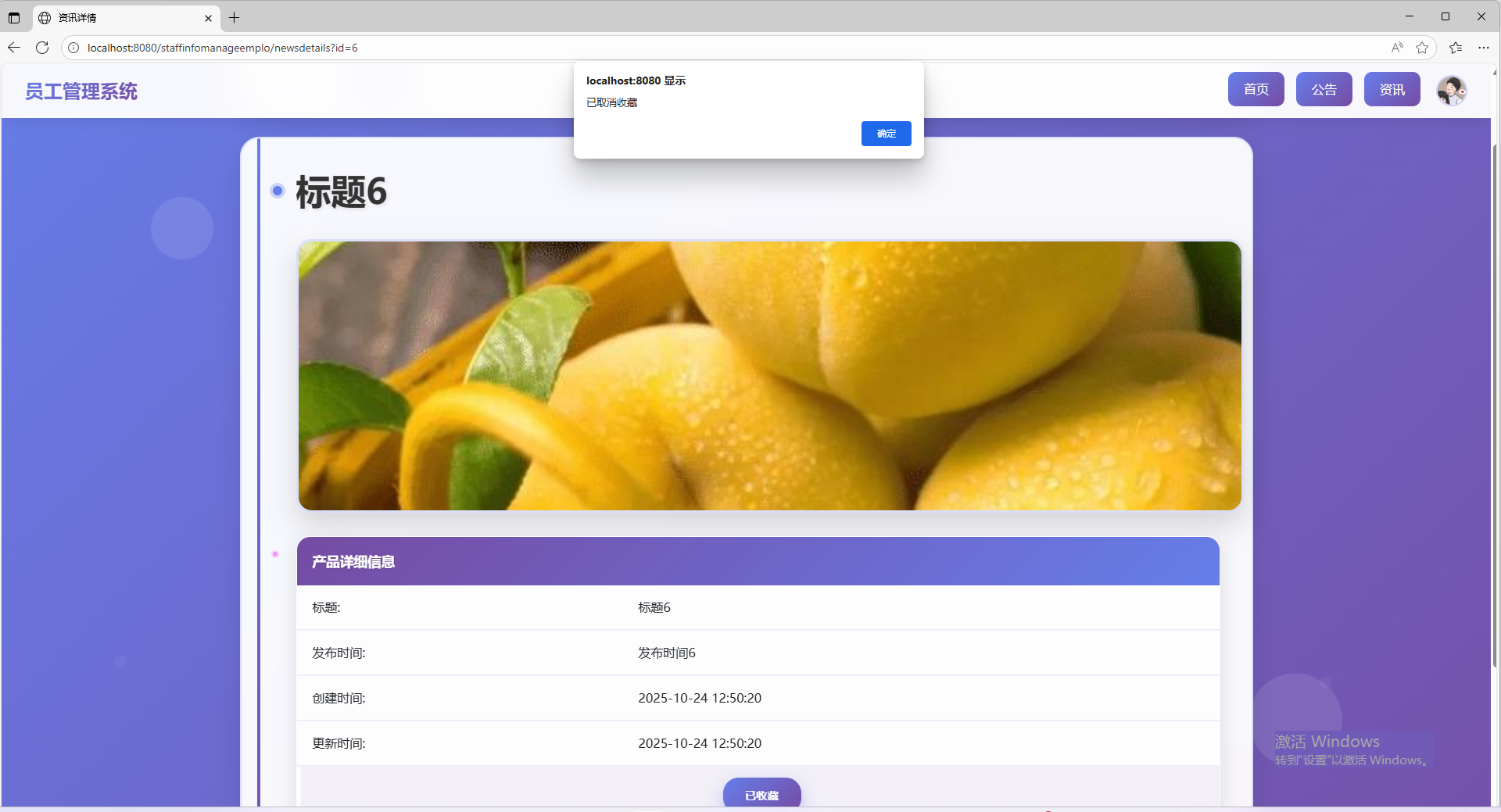
Task: Click the lemon article image
Action: (x=769, y=376)
